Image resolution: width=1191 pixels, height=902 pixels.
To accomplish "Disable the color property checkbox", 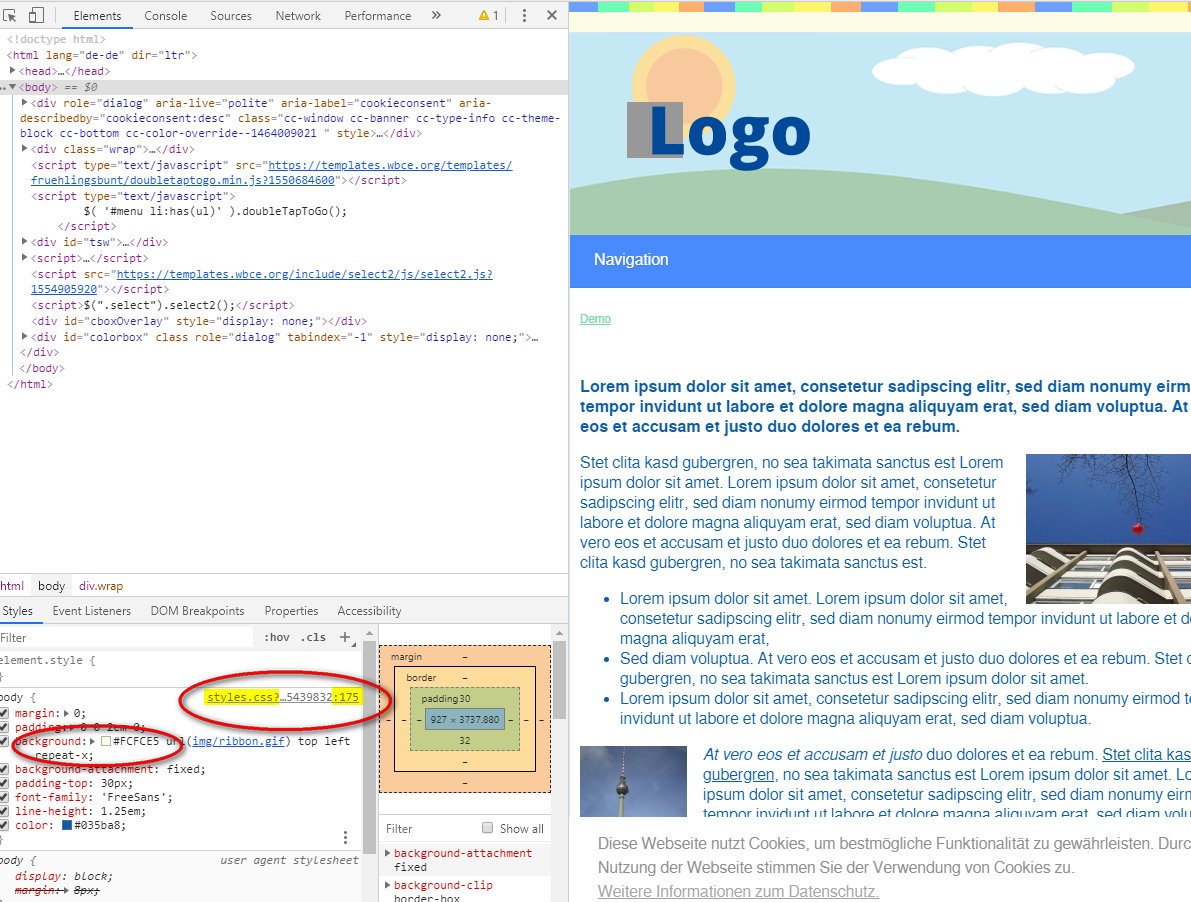I will click(4, 825).
